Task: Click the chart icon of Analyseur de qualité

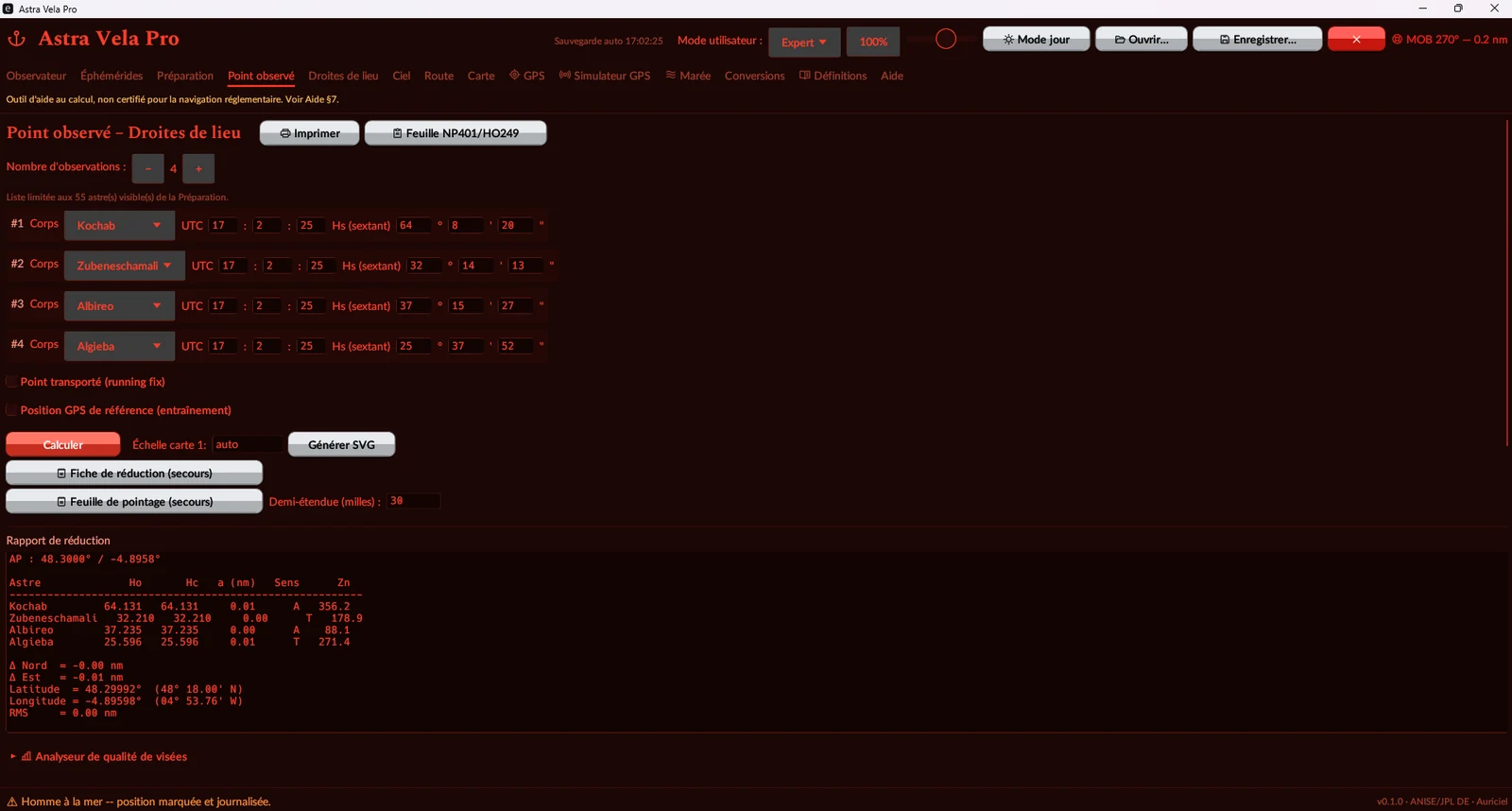Action: point(26,756)
